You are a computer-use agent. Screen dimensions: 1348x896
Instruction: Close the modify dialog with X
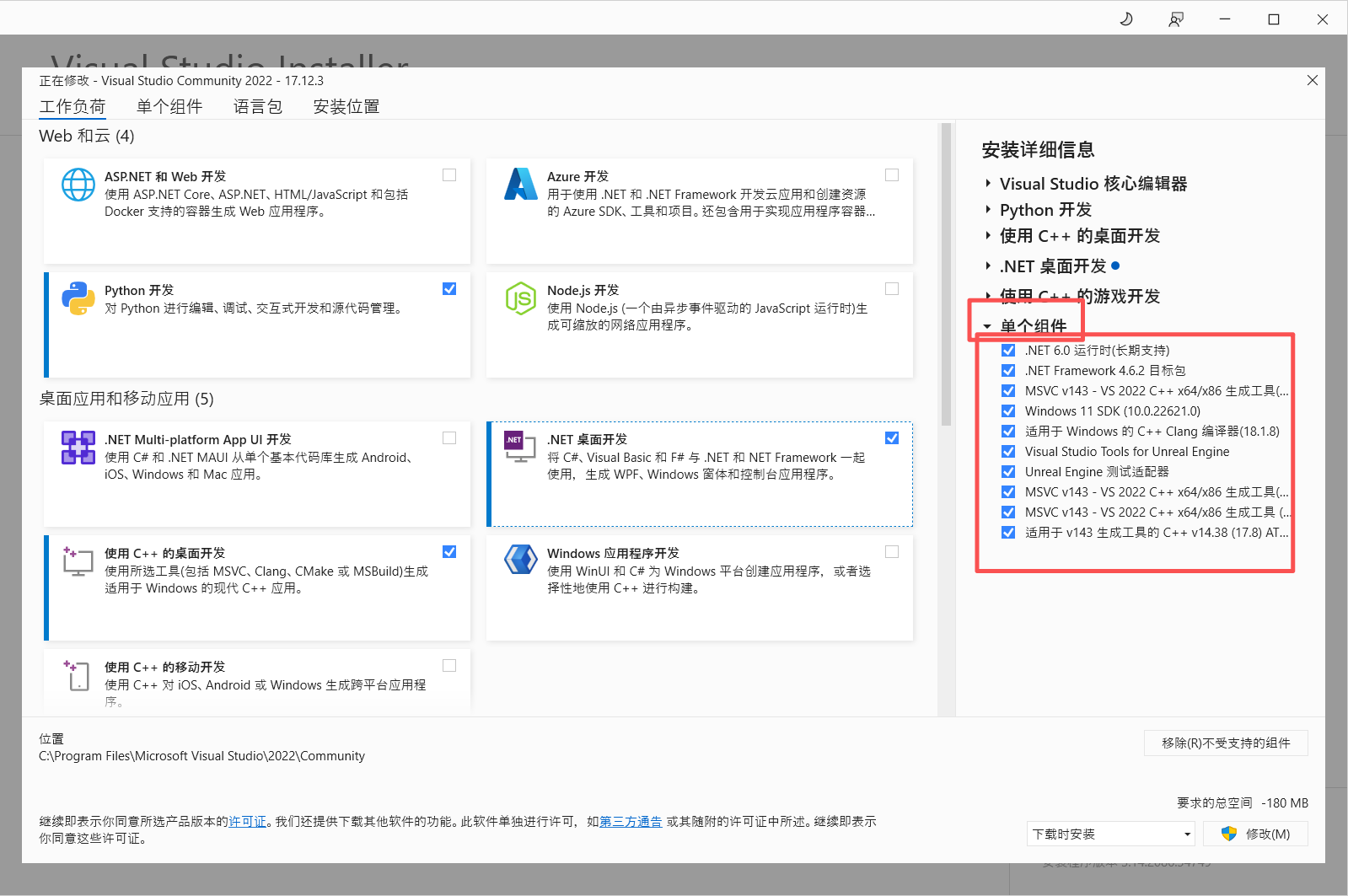1313,80
